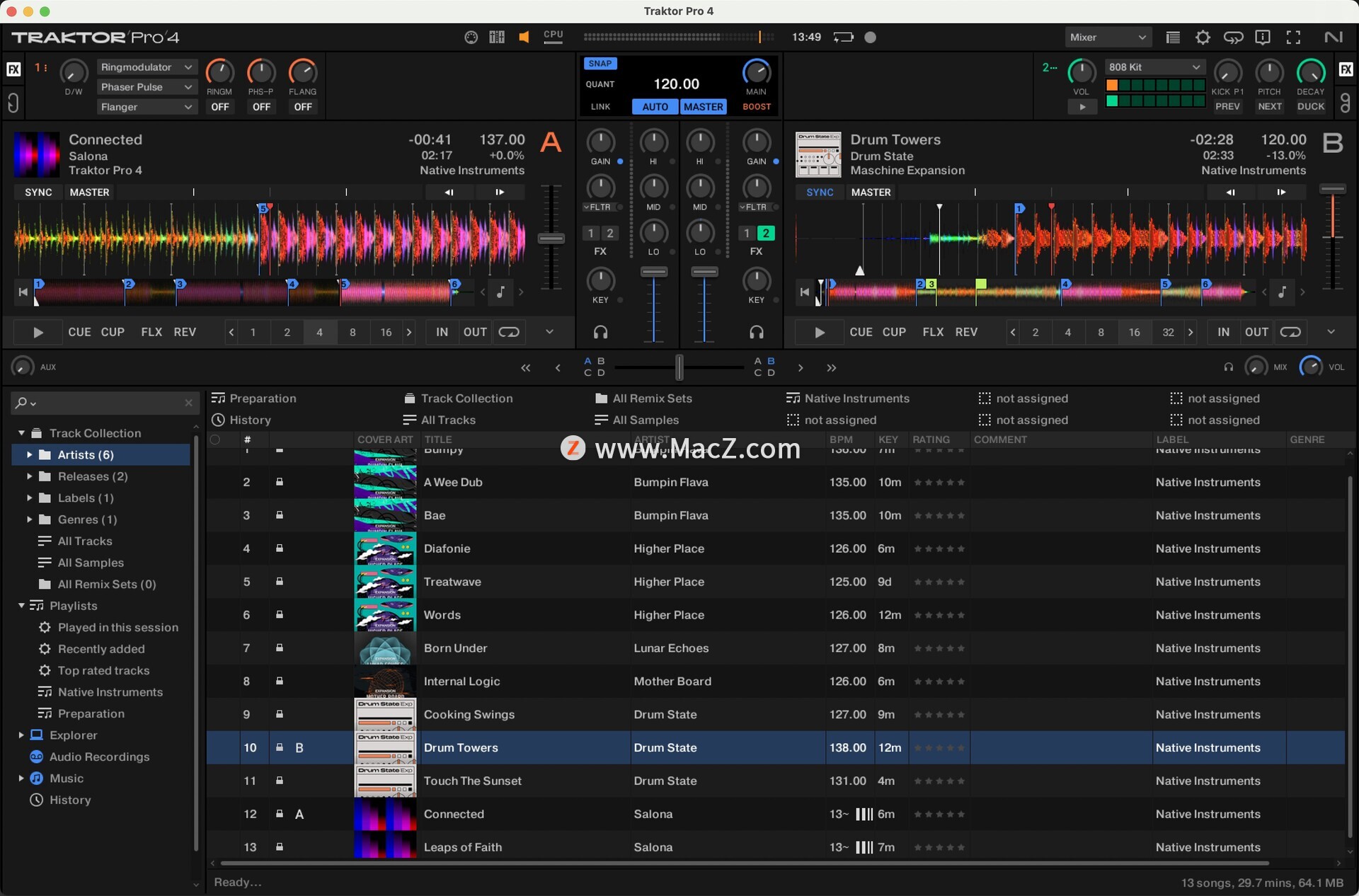Toggle left FX unit panel icon
Viewport: 1359px width, 896px height.
click(13, 69)
